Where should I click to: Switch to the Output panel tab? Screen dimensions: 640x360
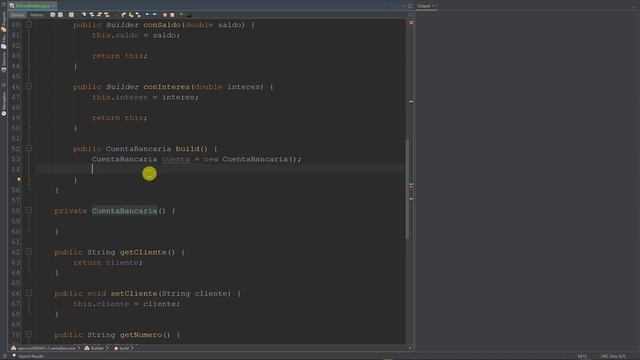click(x=424, y=6)
